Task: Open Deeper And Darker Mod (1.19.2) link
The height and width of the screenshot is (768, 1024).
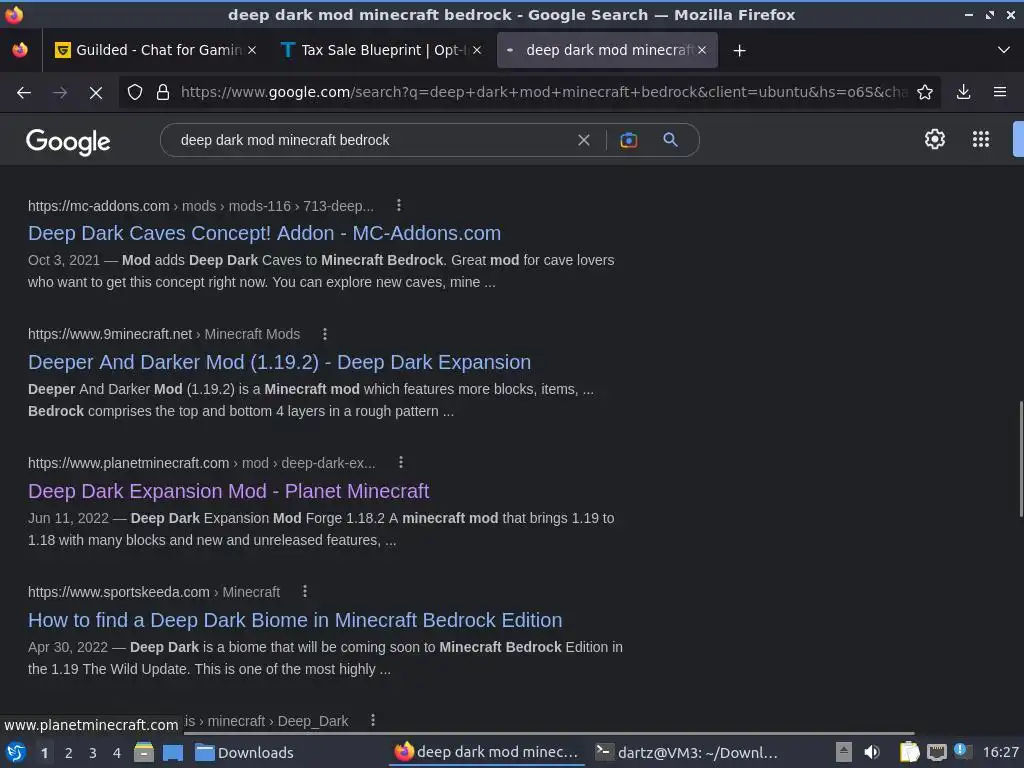Action: (280, 362)
